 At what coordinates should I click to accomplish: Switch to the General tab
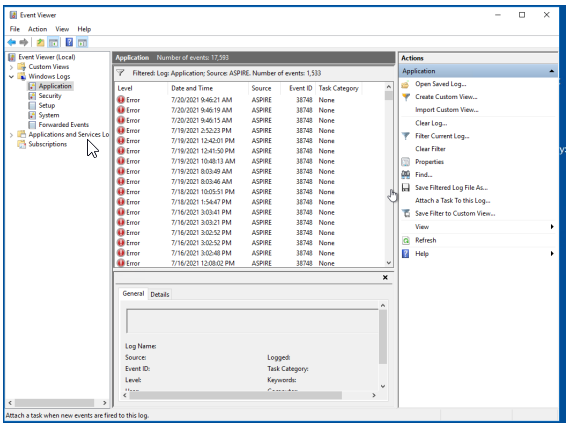coord(133,294)
